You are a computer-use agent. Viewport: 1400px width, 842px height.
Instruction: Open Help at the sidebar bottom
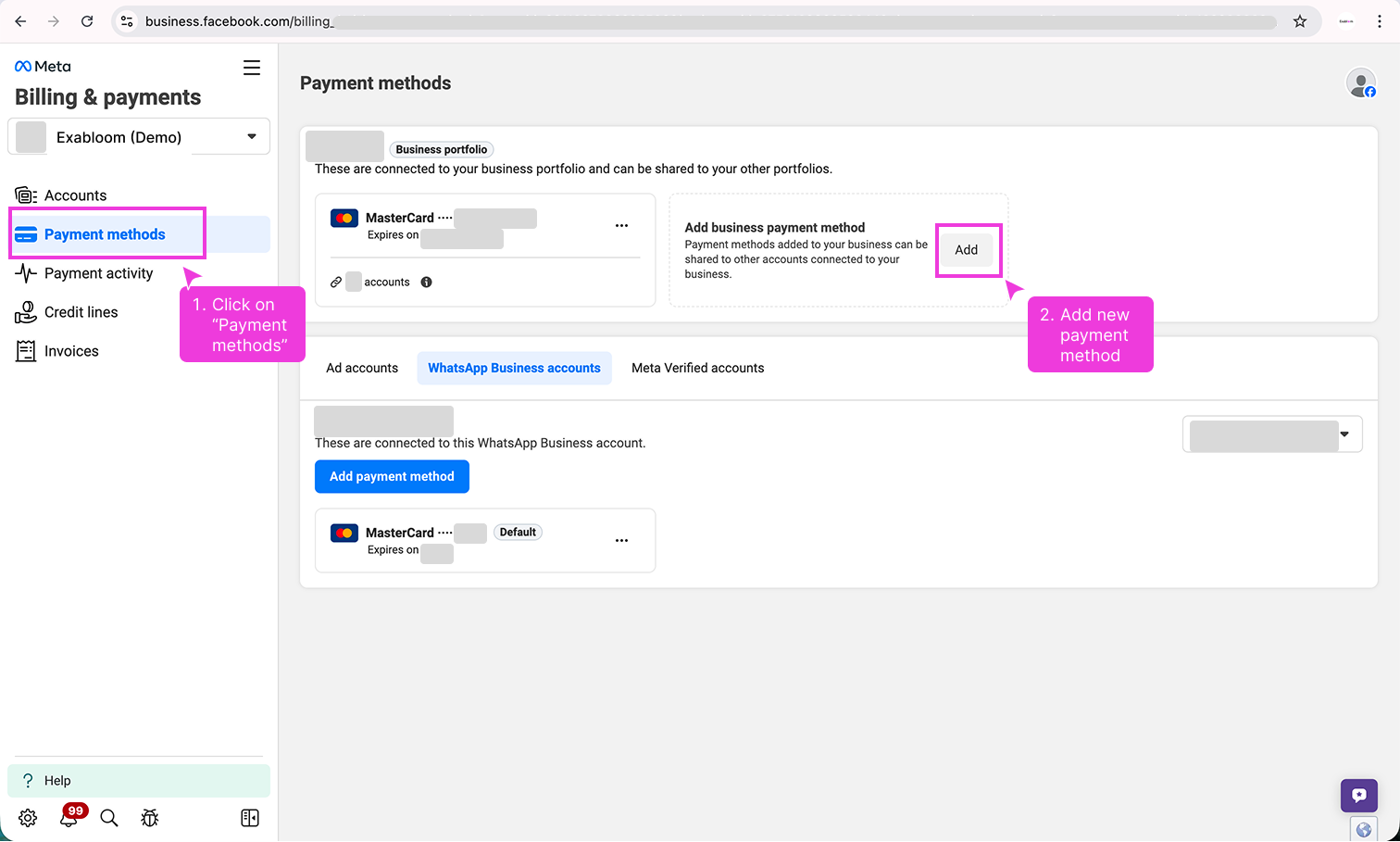click(x=139, y=781)
